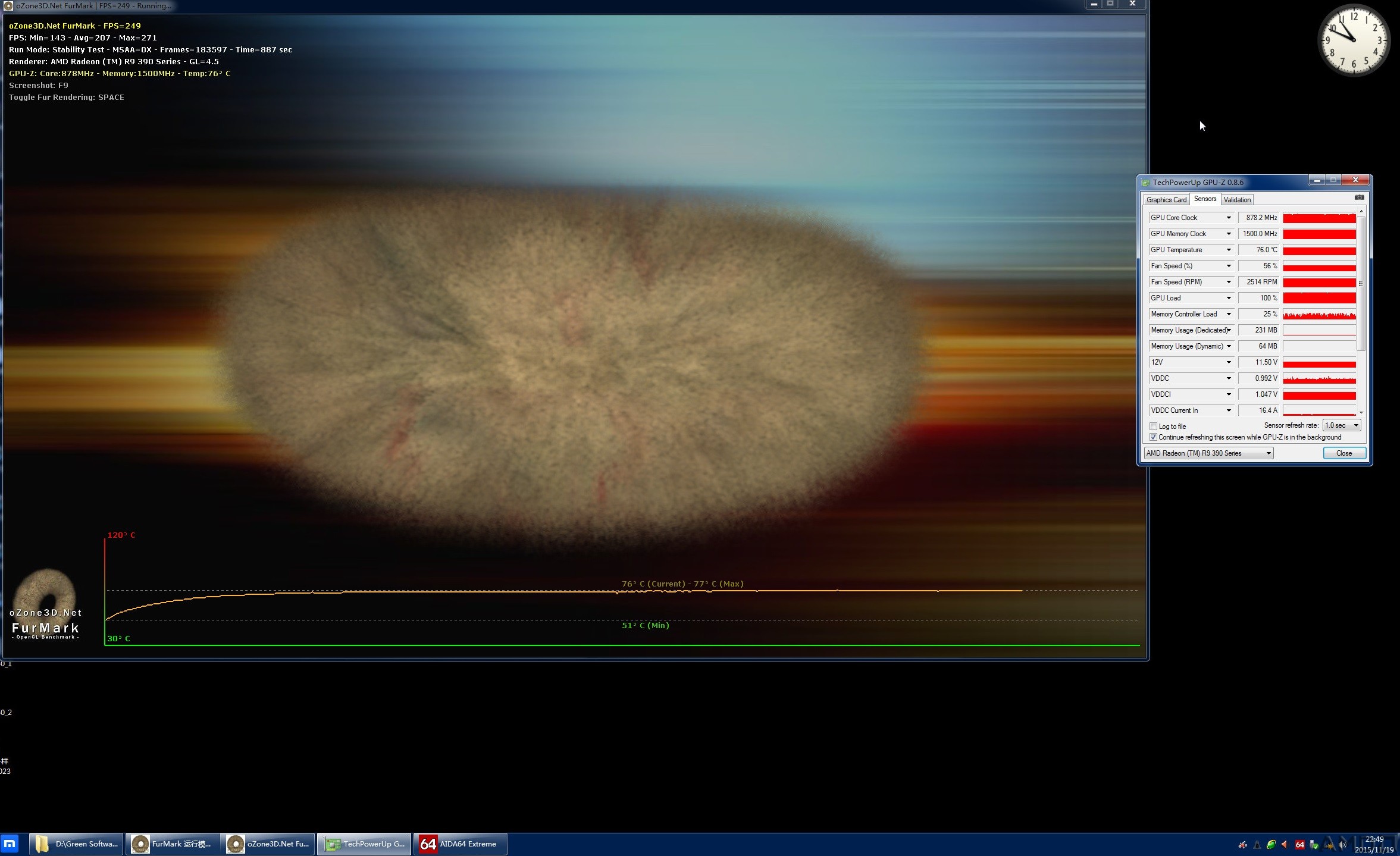Image resolution: width=1400 pixels, height=856 pixels.
Task: Close the GPU-Z window with X
Action: point(1356,180)
